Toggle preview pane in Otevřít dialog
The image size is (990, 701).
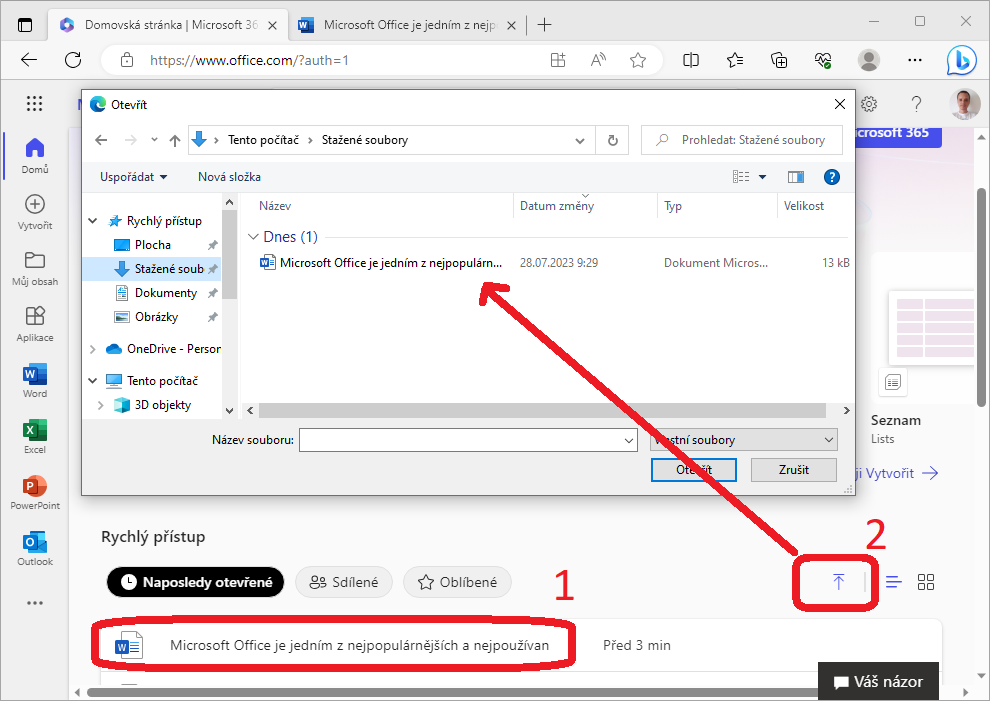(x=796, y=177)
